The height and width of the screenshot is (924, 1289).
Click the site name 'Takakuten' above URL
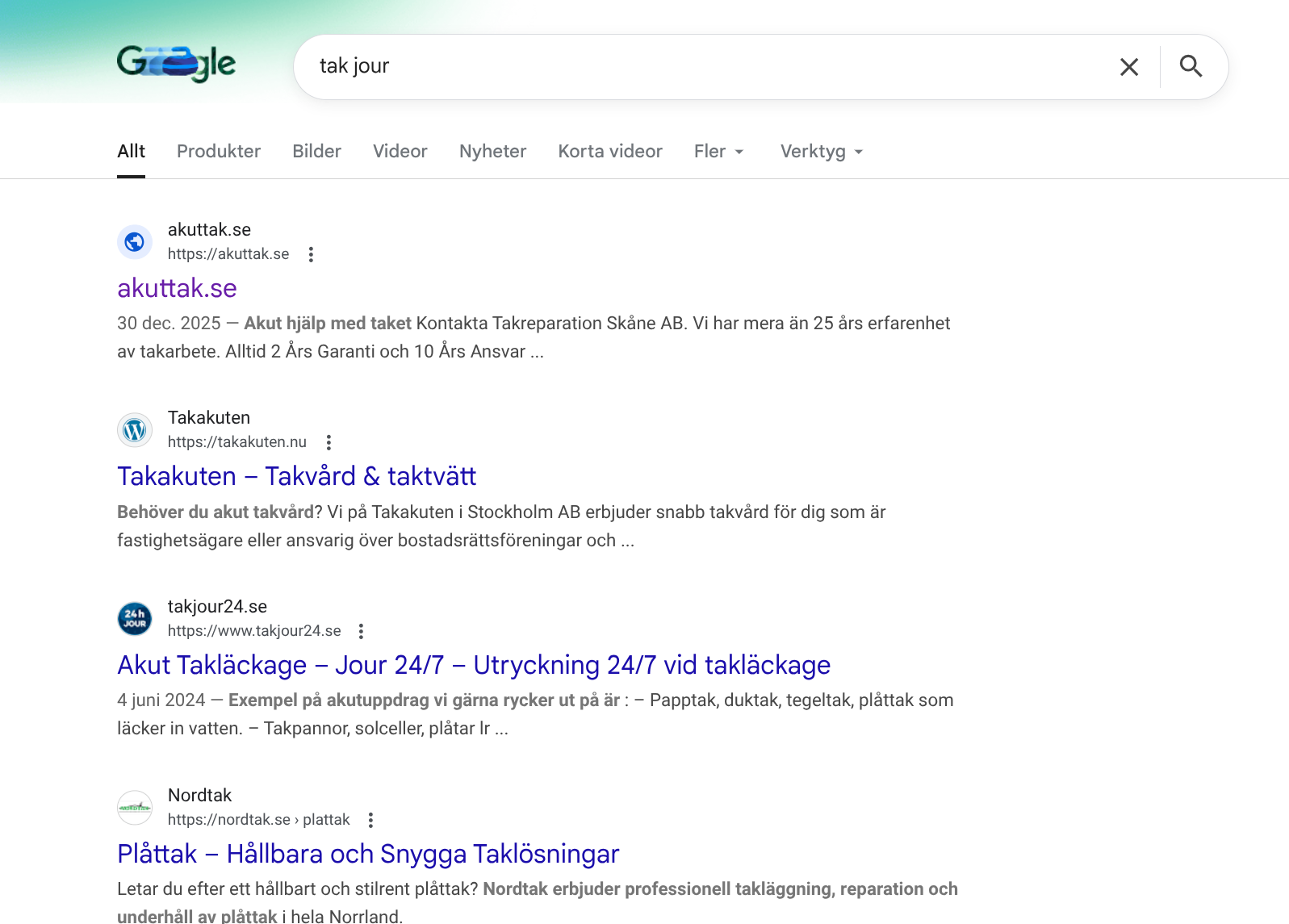209,418
